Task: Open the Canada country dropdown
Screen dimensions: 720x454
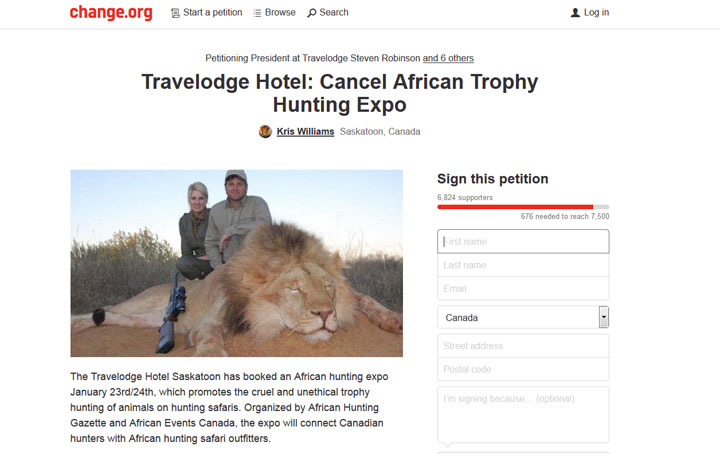Action: [x=517, y=317]
